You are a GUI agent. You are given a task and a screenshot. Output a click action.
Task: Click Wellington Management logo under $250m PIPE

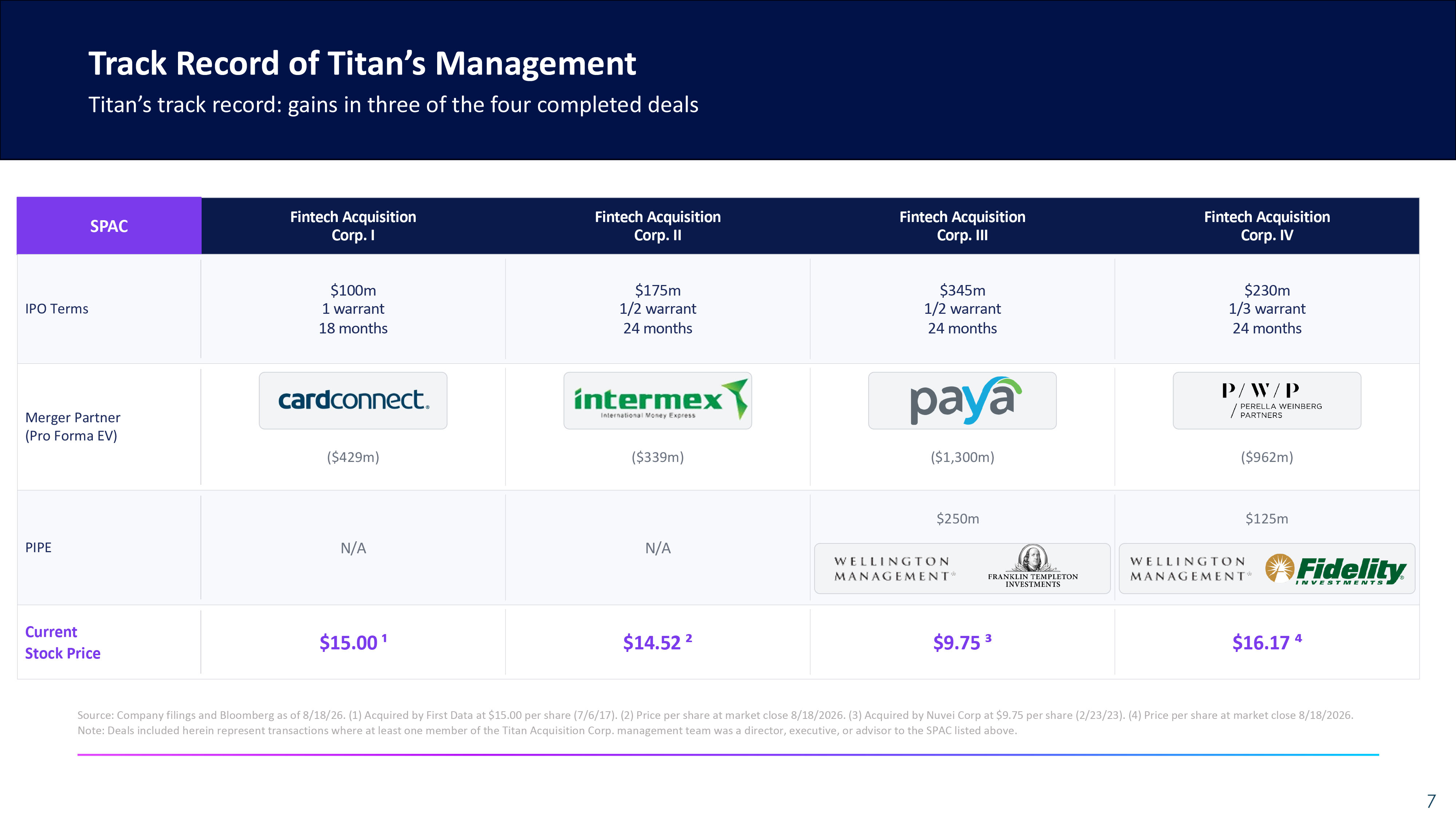(x=894, y=569)
